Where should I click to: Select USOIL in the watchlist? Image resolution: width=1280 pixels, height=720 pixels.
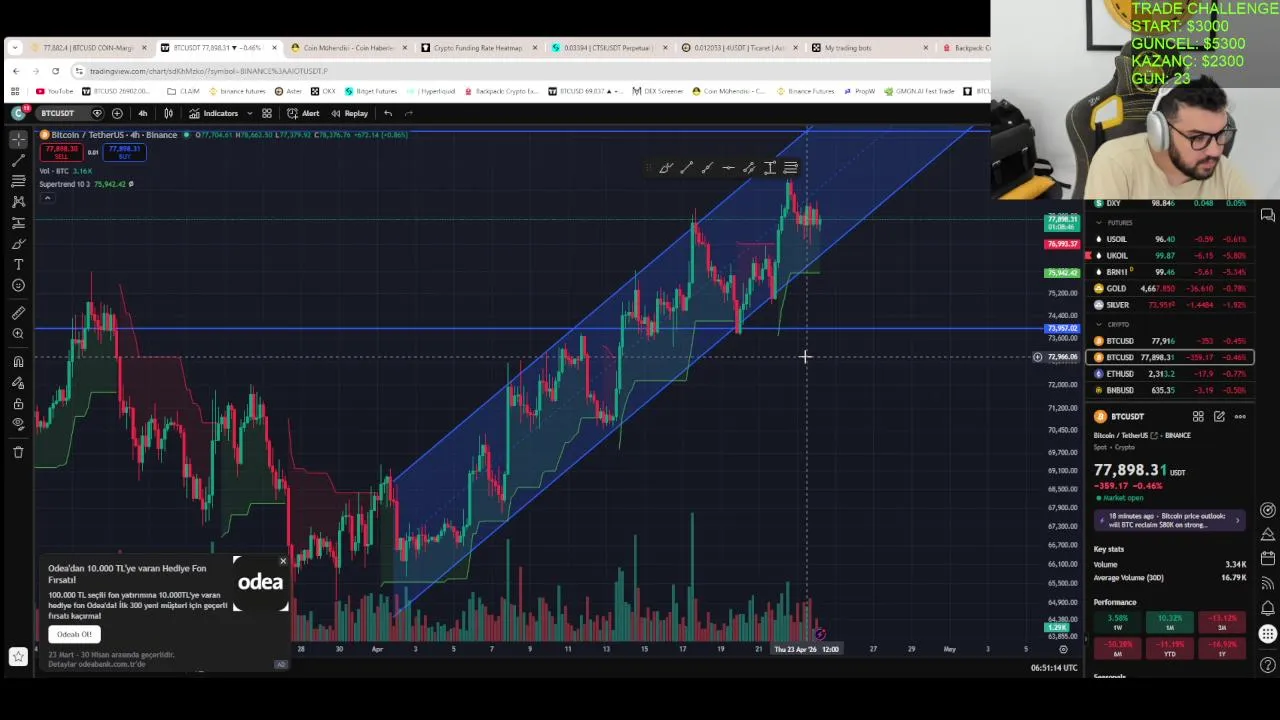pos(1171,239)
